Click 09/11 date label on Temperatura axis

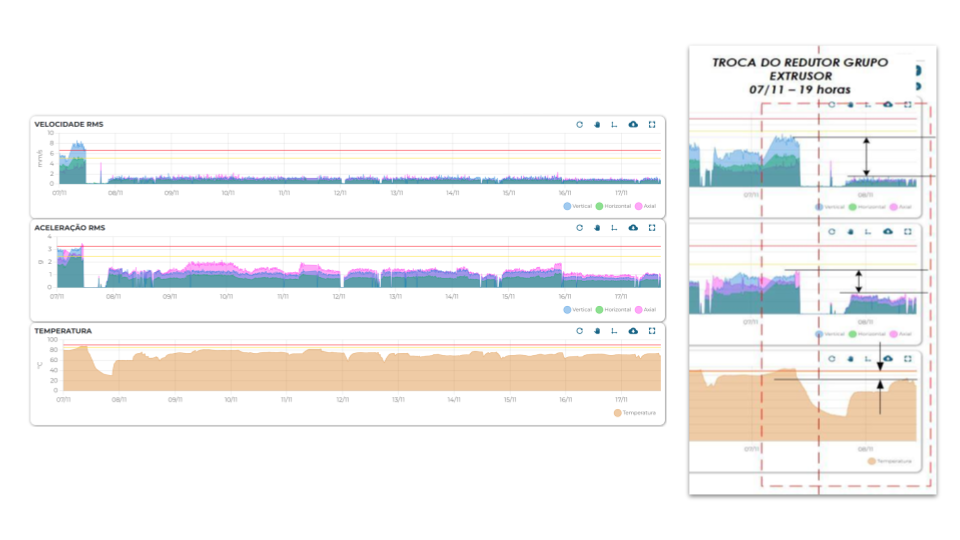(x=175, y=400)
